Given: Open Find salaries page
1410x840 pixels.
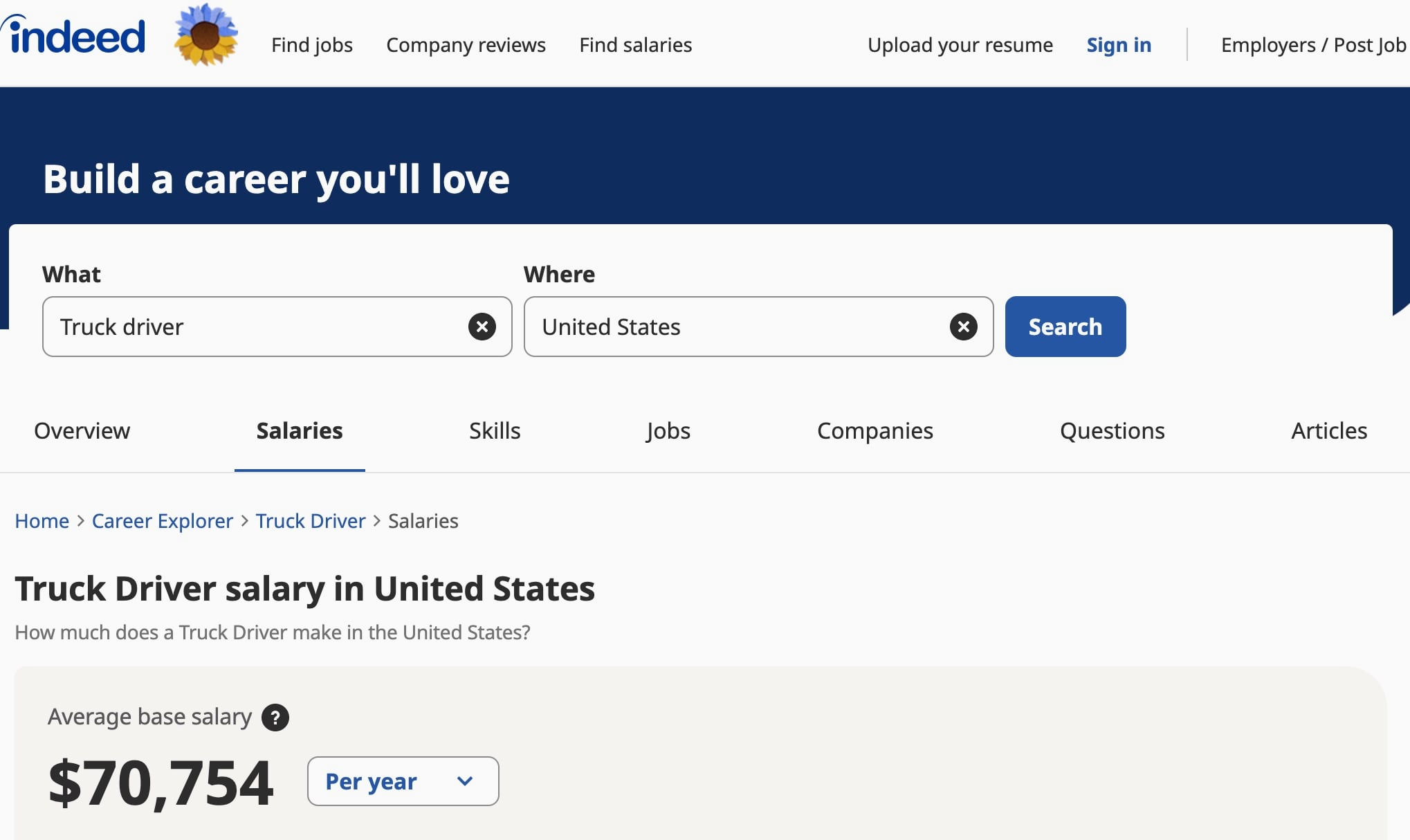Looking at the screenshot, I should click(x=635, y=45).
